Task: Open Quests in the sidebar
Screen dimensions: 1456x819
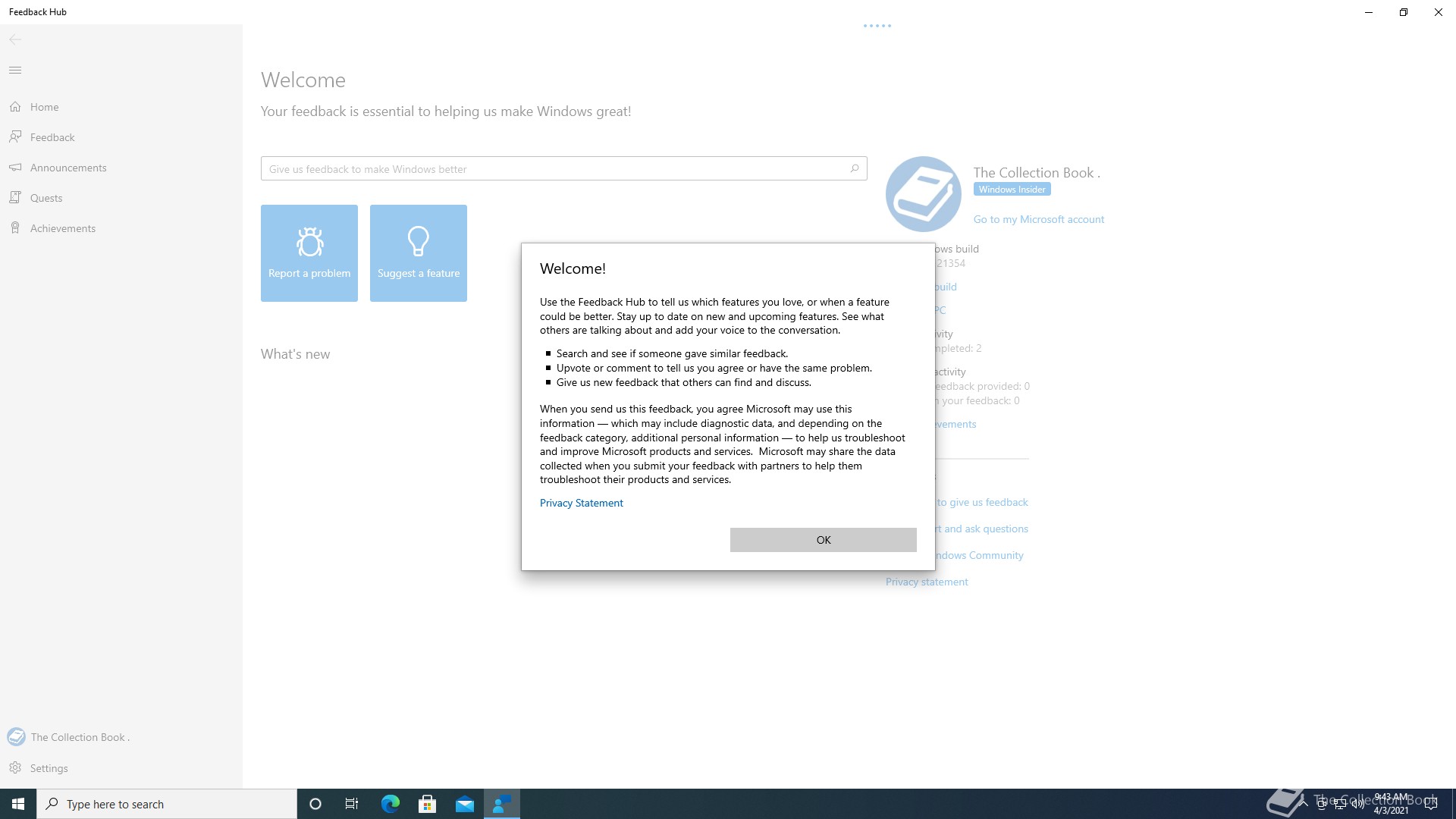Action: 121,198
